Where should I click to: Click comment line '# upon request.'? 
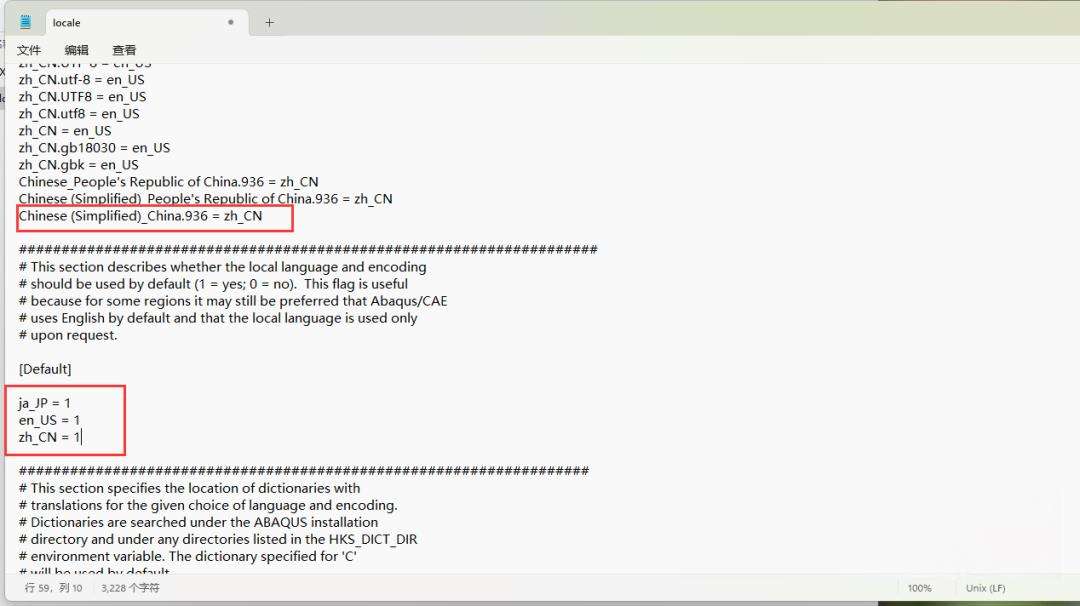(68, 335)
